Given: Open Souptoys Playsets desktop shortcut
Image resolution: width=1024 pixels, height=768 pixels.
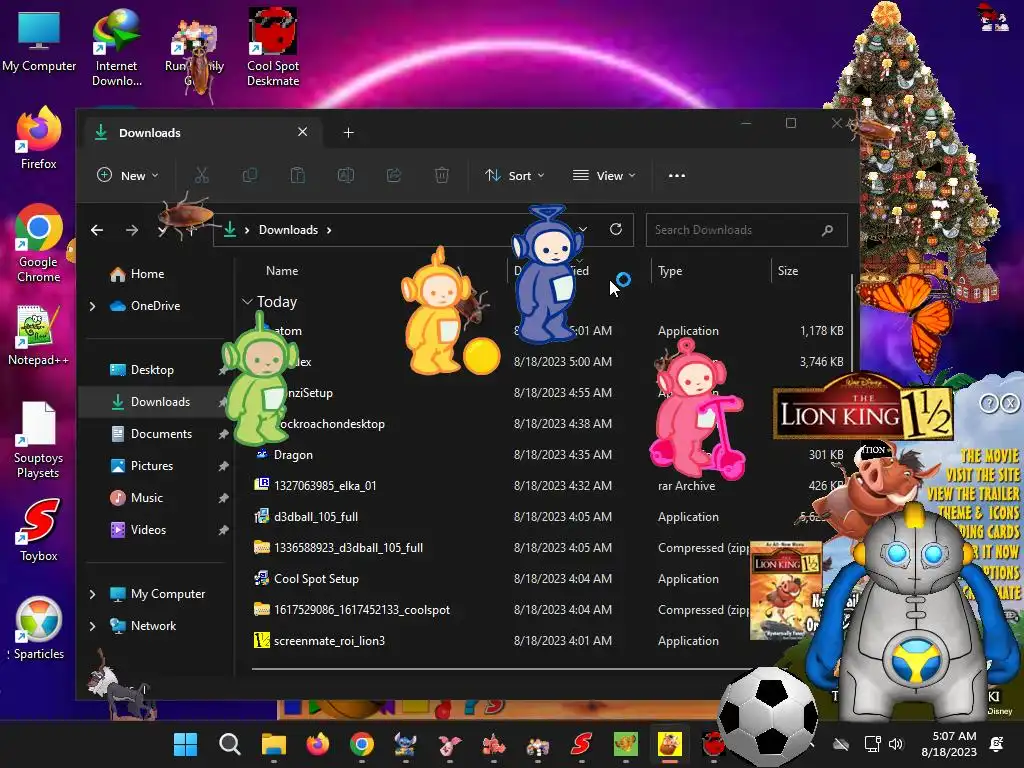Looking at the screenshot, I should tap(39, 440).
